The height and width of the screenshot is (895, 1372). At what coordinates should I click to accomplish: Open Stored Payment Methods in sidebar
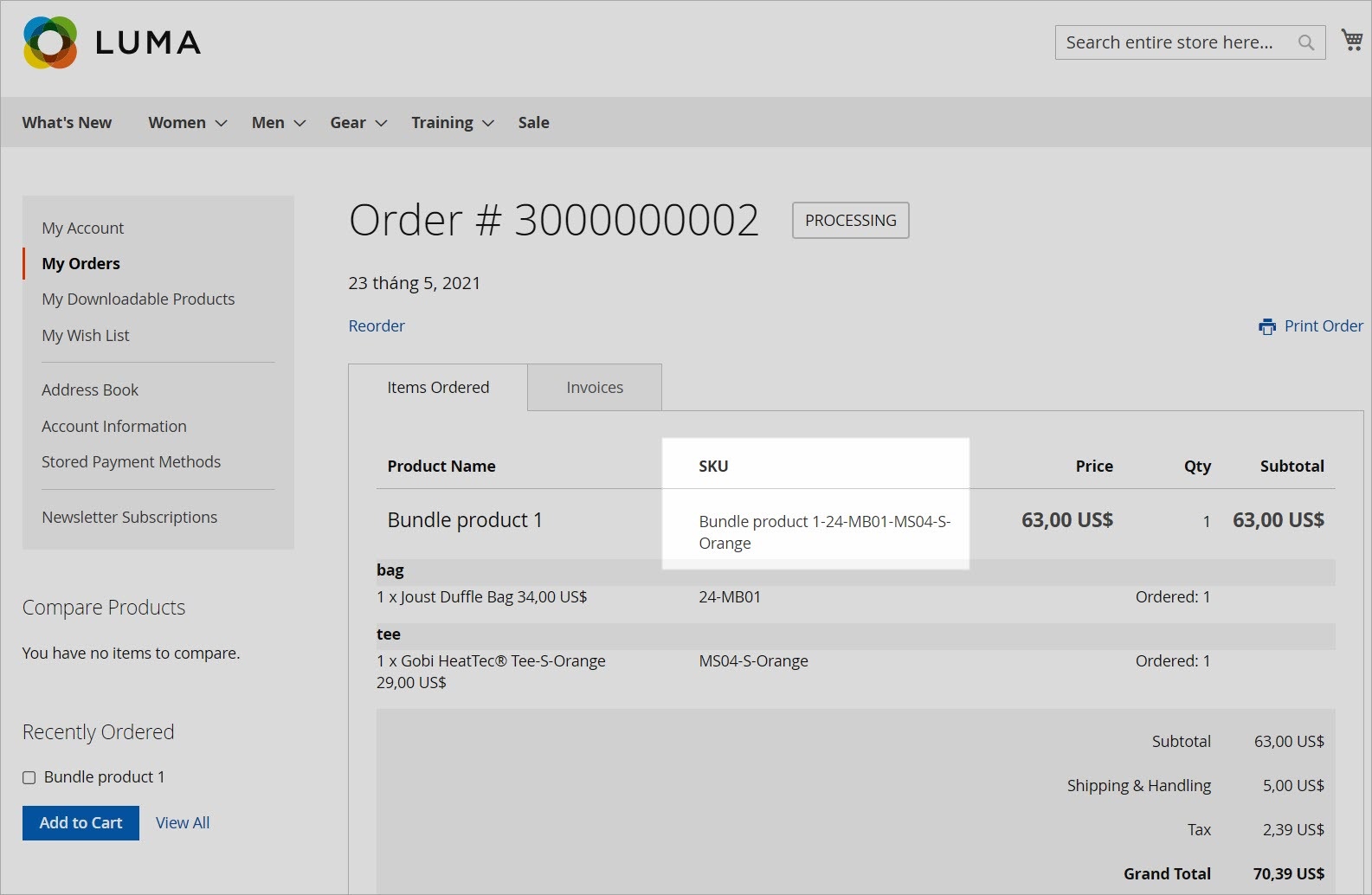click(x=131, y=462)
